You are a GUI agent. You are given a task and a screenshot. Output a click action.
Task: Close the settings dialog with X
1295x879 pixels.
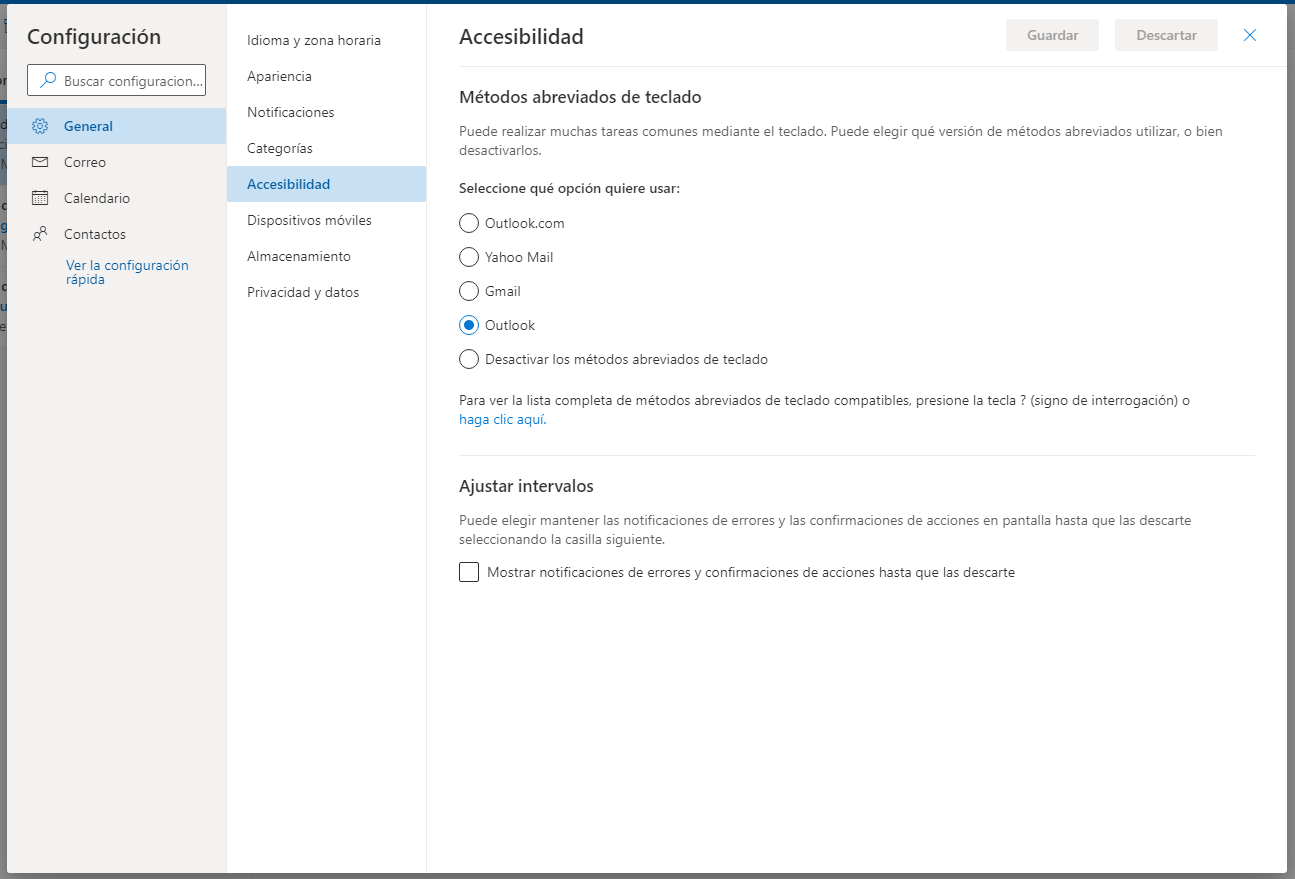[1250, 35]
